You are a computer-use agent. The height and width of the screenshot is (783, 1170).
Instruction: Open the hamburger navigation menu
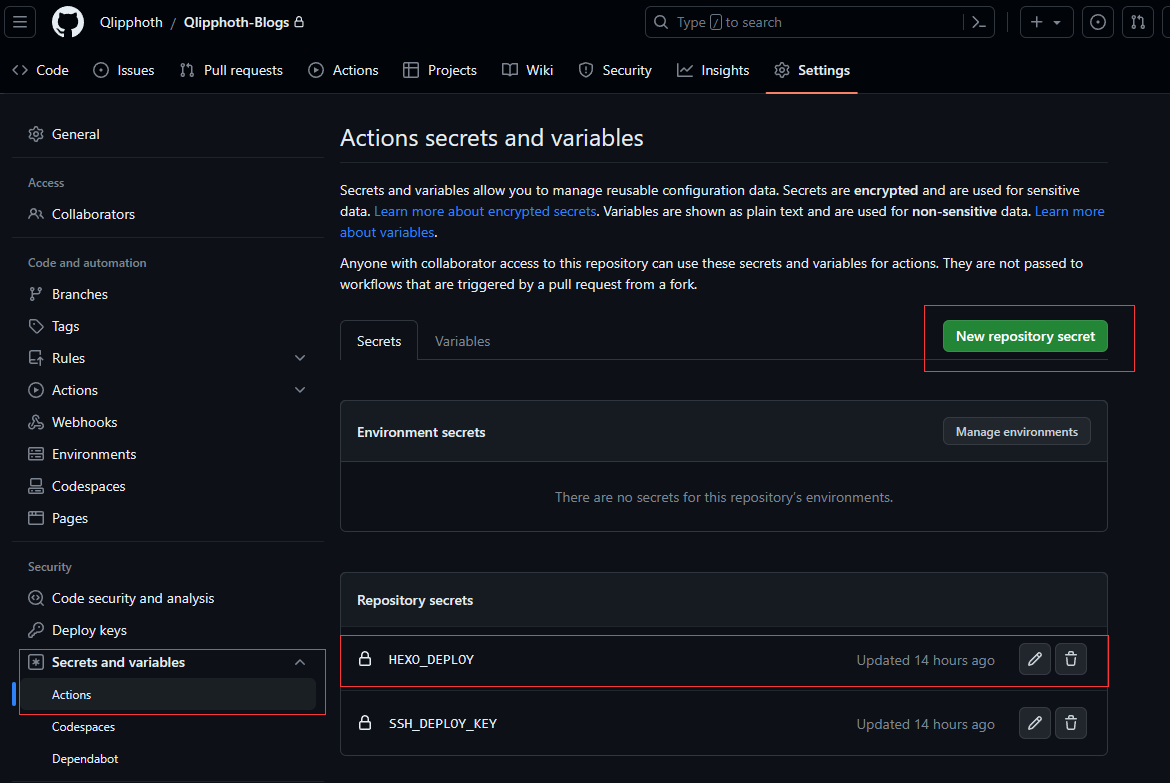pos(20,22)
